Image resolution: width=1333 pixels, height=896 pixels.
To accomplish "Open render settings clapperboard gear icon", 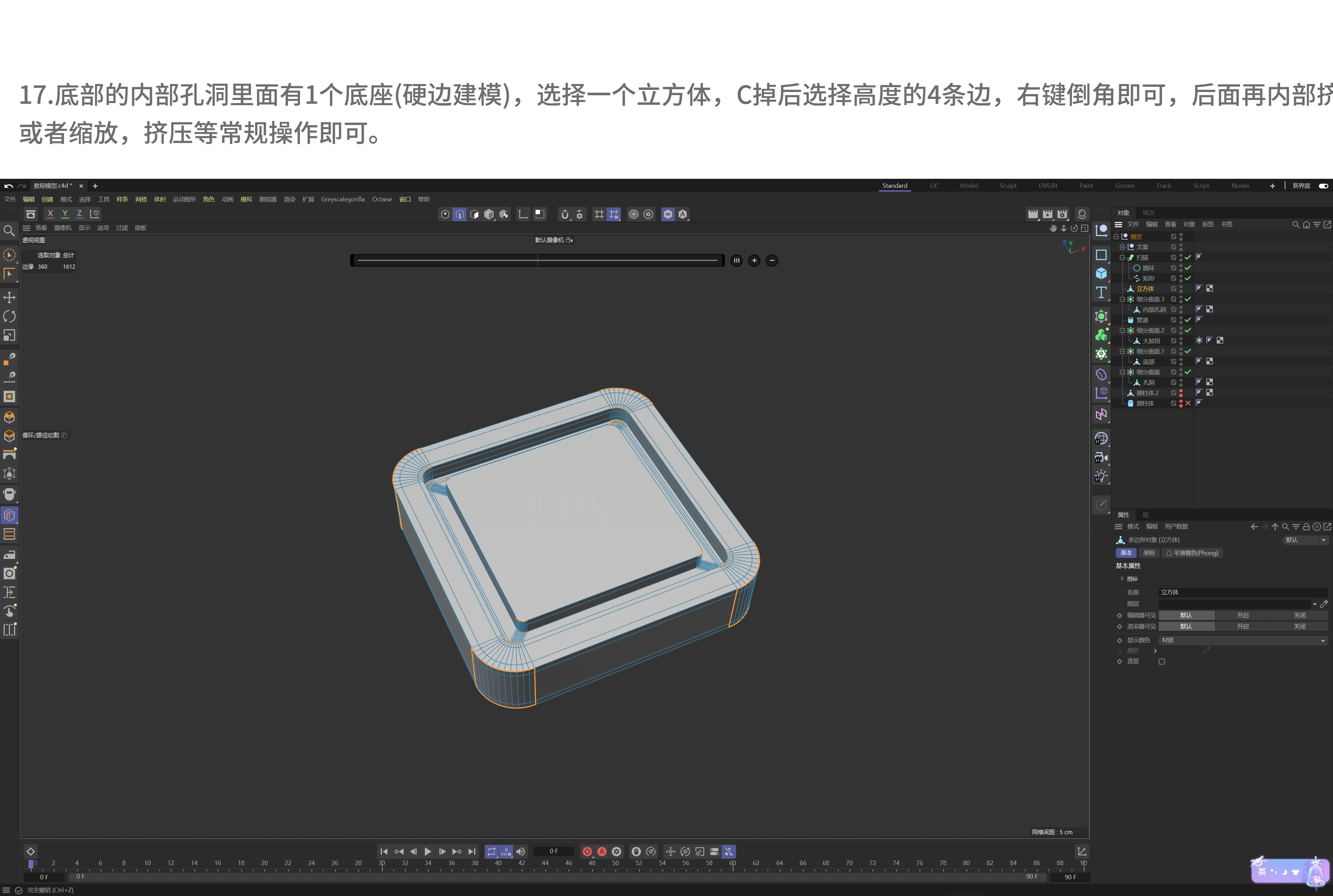I will point(1062,214).
